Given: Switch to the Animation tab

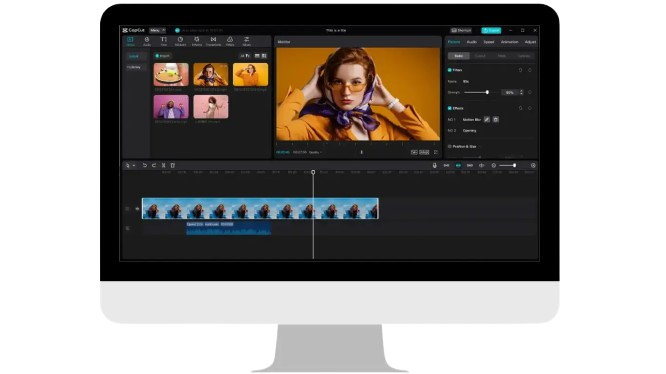Looking at the screenshot, I should tap(509, 42).
